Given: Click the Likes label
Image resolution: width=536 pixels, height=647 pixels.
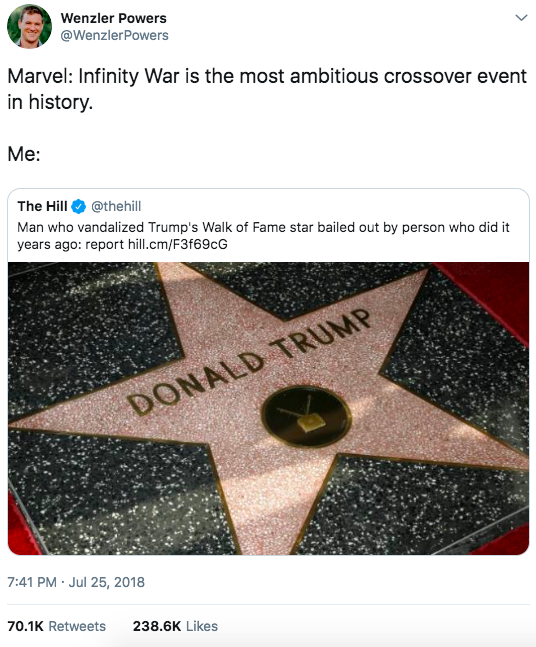Looking at the screenshot, I should click(x=202, y=626).
